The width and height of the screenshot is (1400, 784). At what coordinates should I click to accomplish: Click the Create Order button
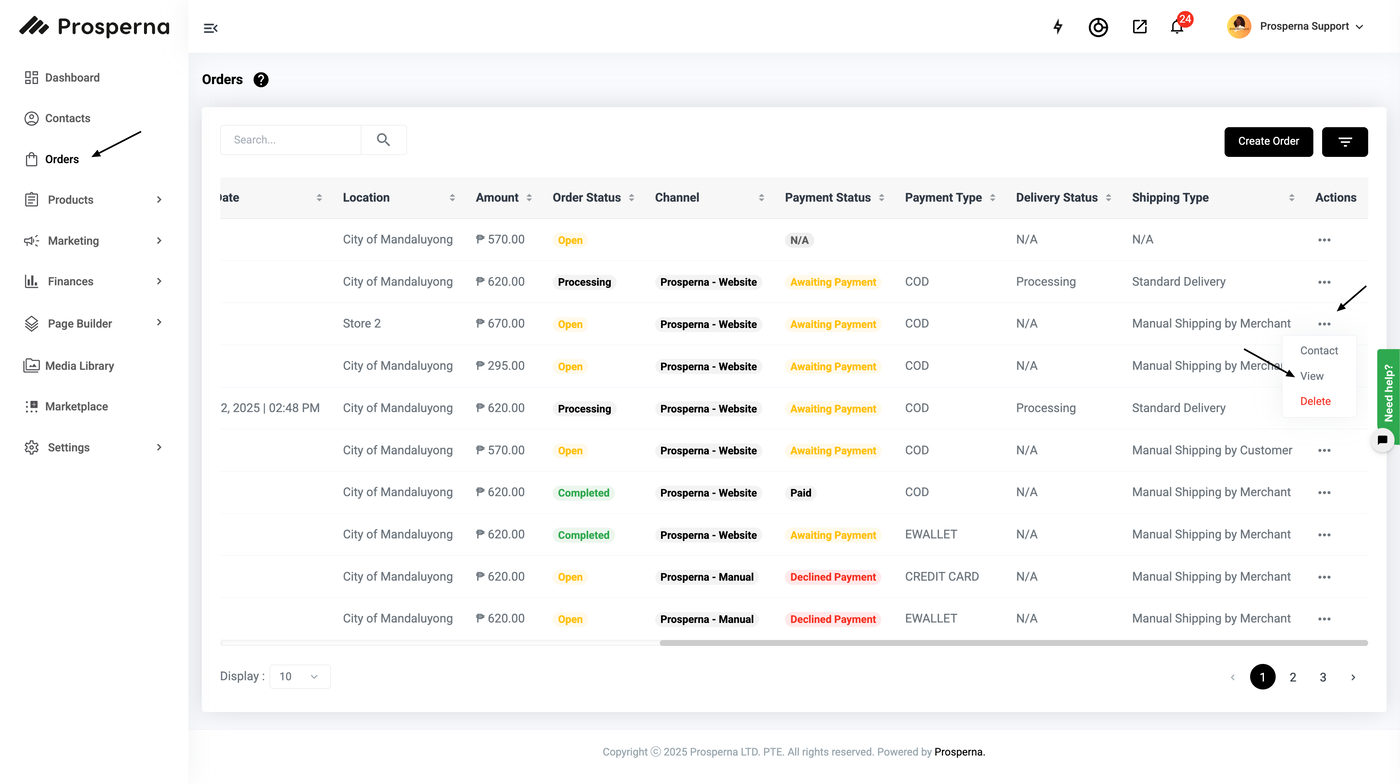coord(1268,142)
